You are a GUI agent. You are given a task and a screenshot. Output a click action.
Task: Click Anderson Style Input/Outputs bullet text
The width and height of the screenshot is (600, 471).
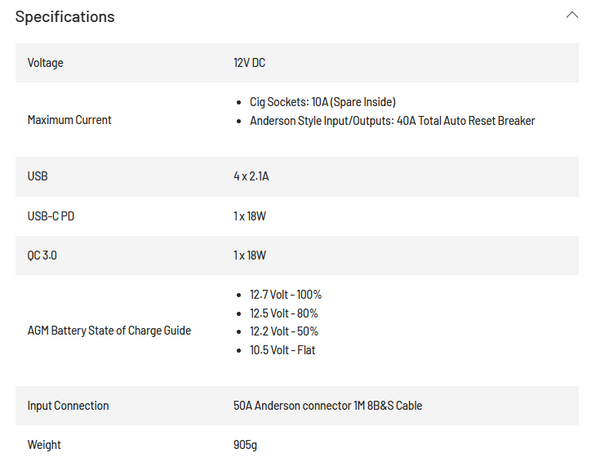[392, 121]
